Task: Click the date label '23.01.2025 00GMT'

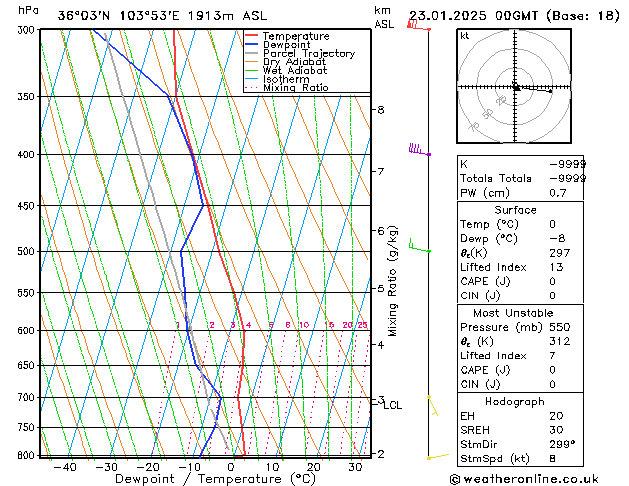Action: click(x=473, y=16)
